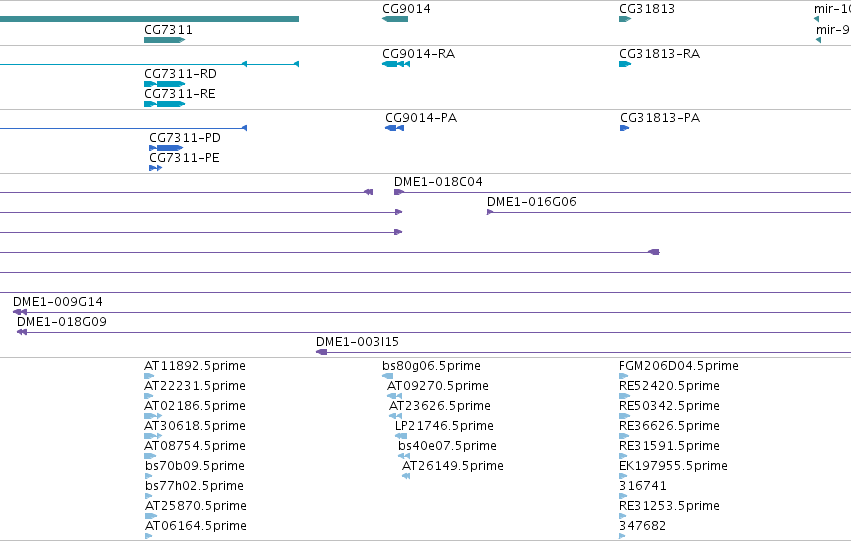Select the CG7311 gene arrow glyph

pyautogui.click(x=164, y=40)
